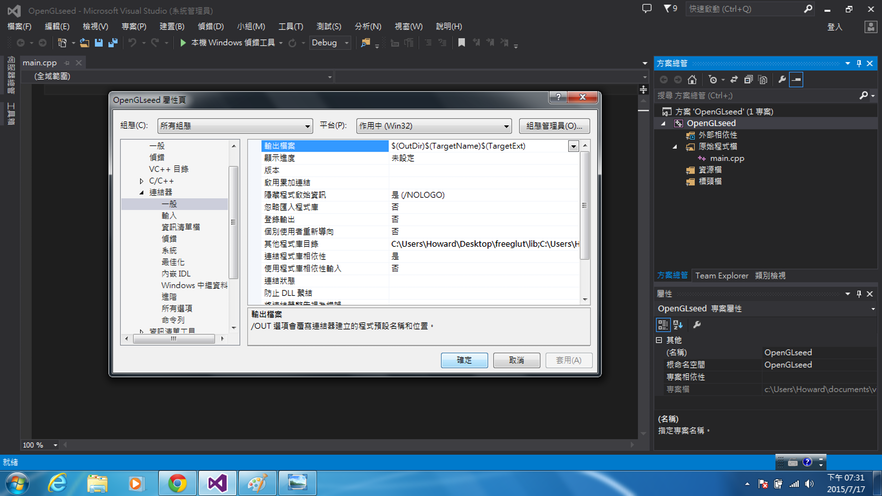The image size is (882, 496).
Task: Click the categorized view icon in Properties panel
Action: (663, 324)
